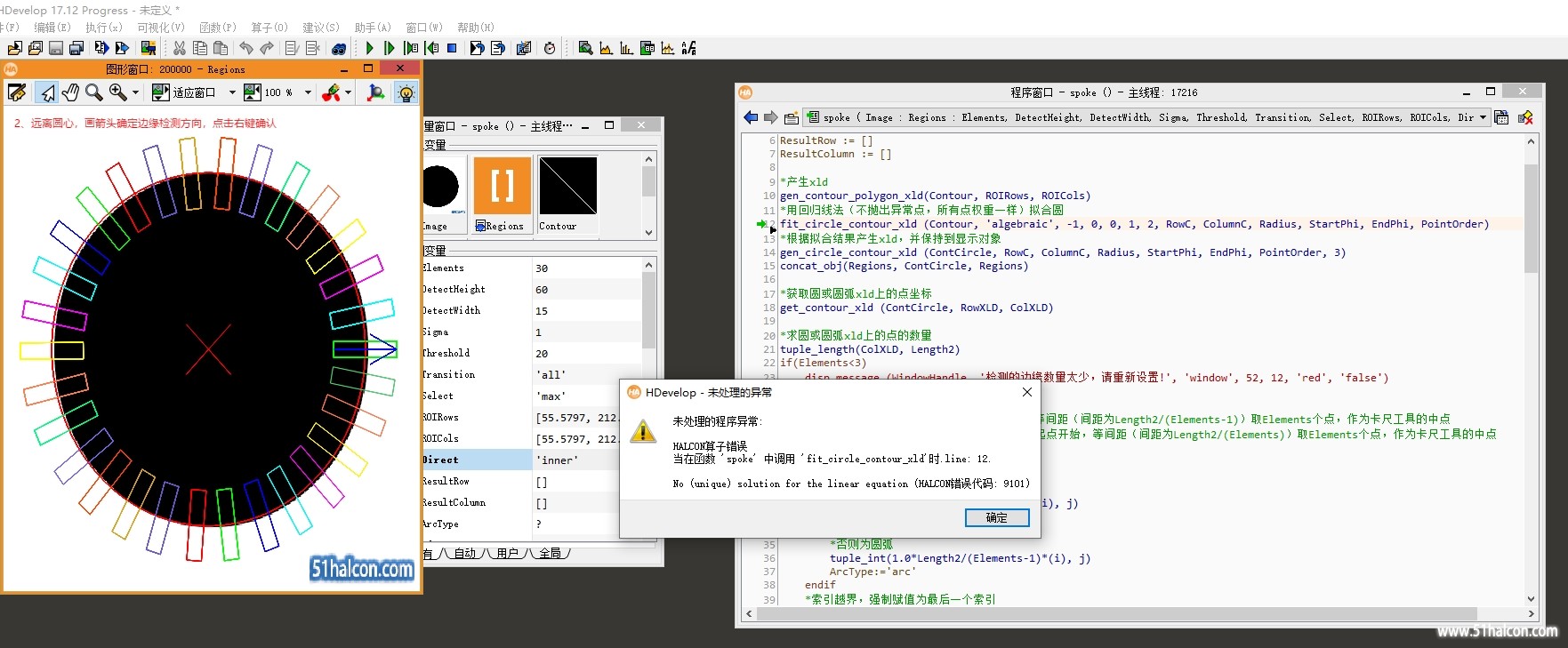This screenshot has height=648, width=1568.
Task: Run the program with green play icon
Action: click(x=370, y=48)
